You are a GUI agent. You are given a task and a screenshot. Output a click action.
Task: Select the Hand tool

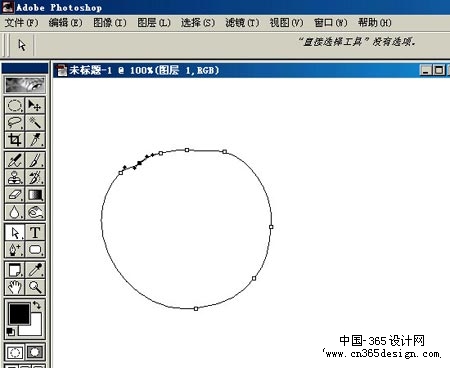(x=14, y=287)
